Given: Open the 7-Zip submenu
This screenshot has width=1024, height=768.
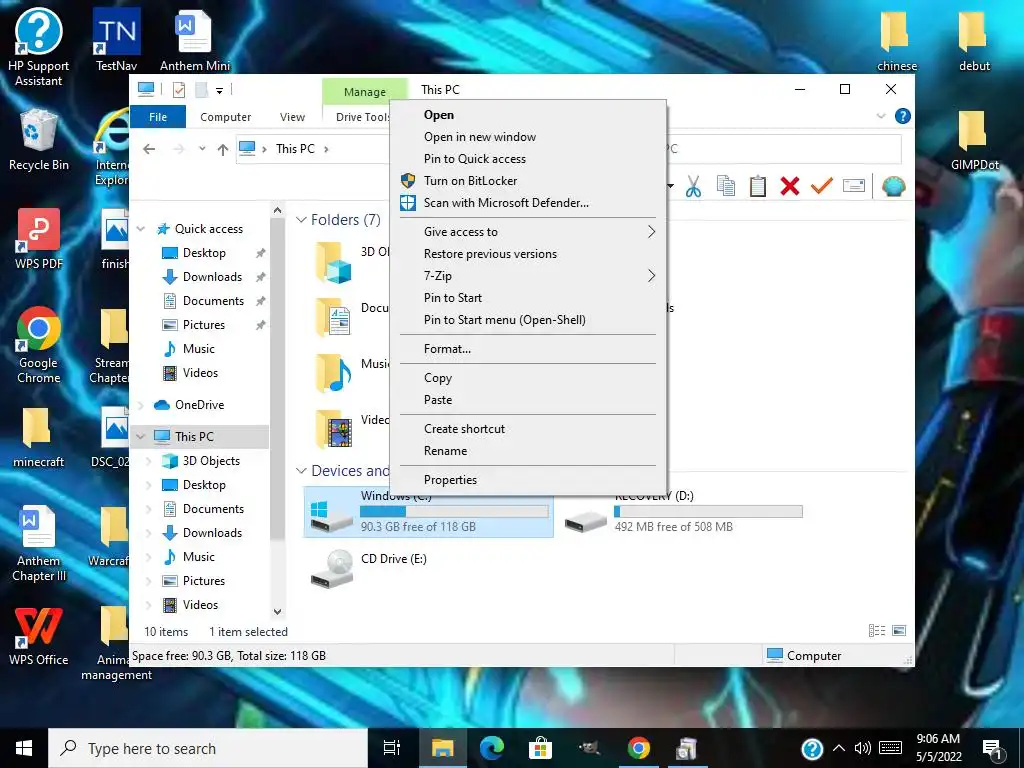Looking at the screenshot, I should 528,276.
